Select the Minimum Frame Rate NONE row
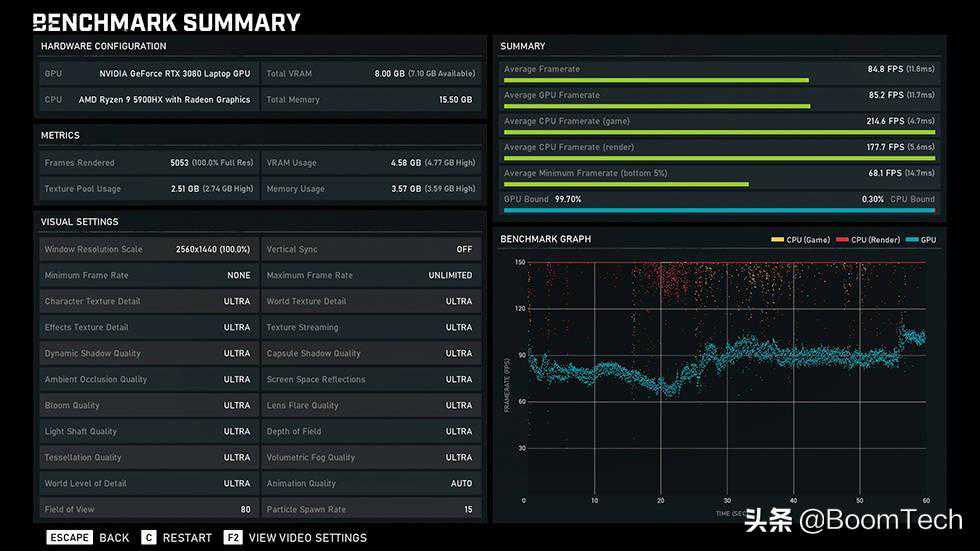Screen dimensions: 980x551 tap(147, 275)
